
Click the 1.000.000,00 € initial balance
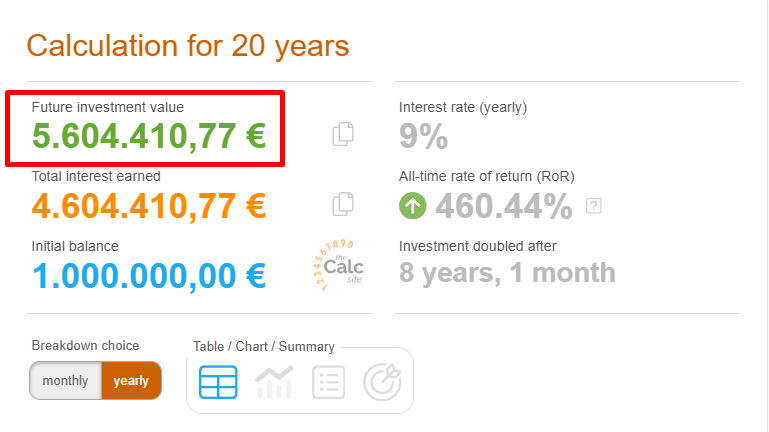149,275
